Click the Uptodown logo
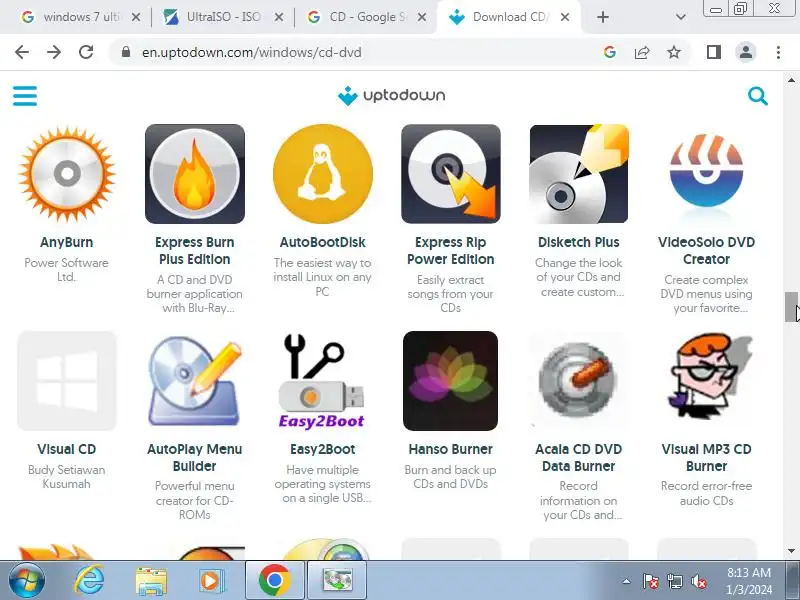 [x=391, y=95]
